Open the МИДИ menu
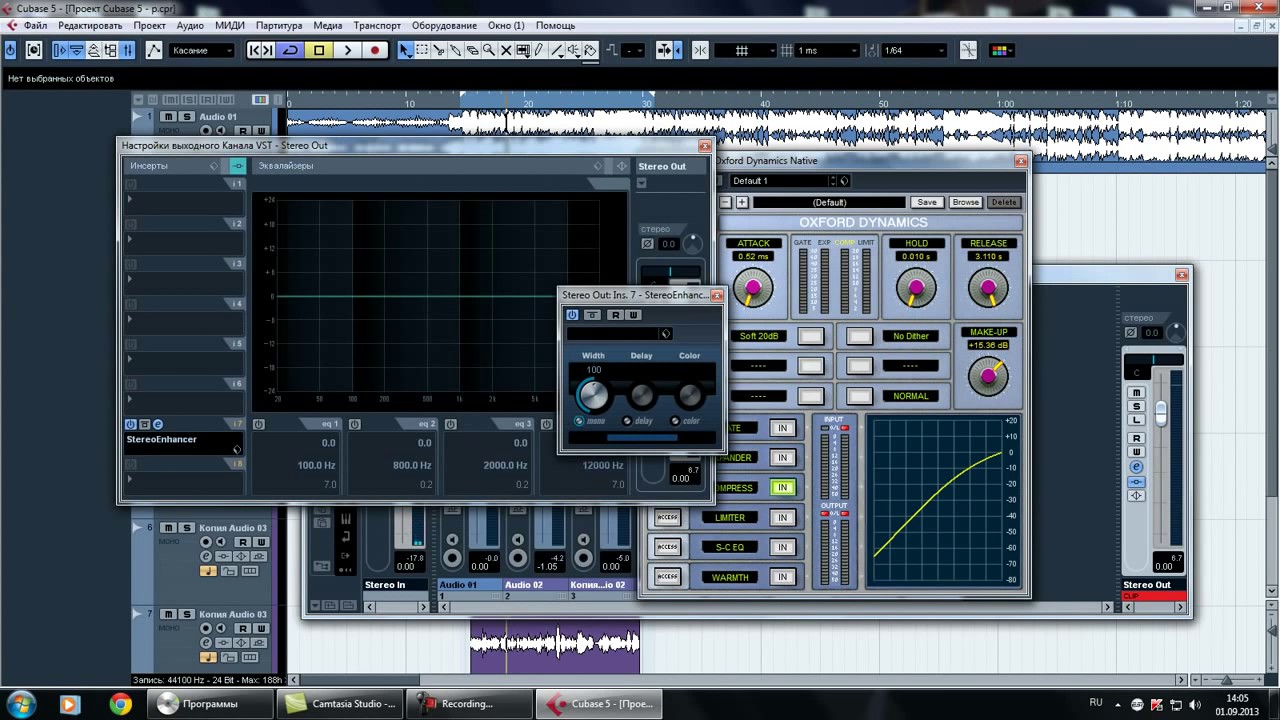 click(x=229, y=25)
